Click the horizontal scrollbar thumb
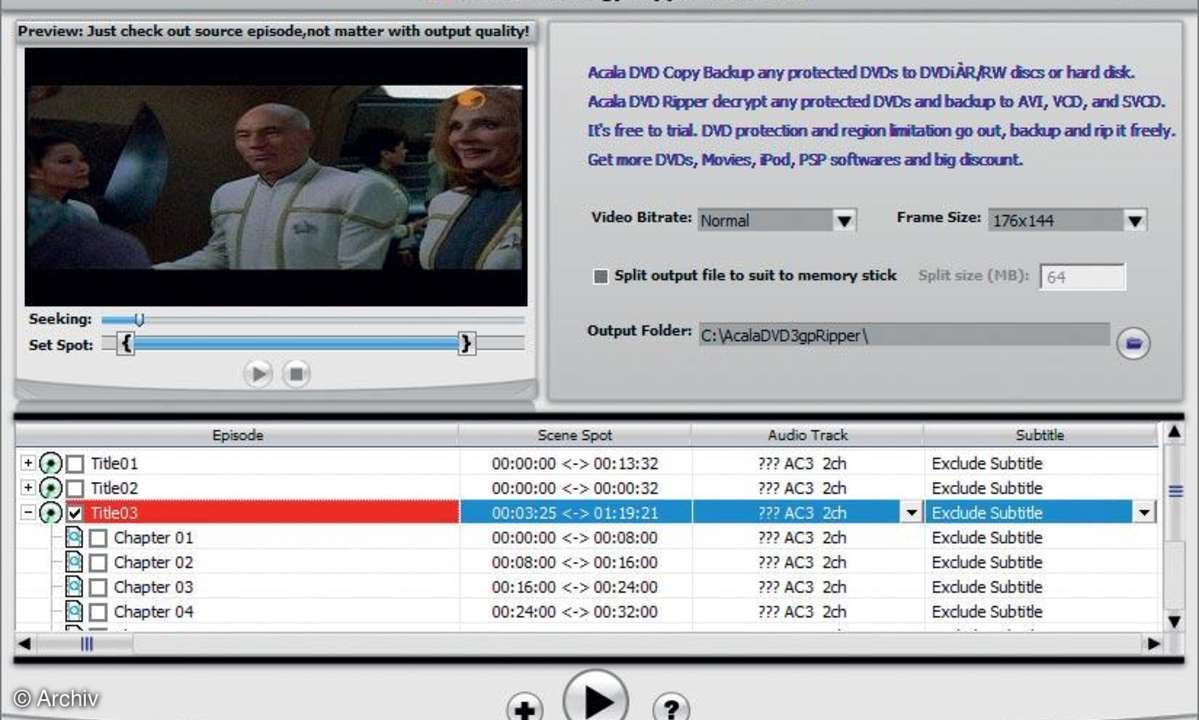Viewport: 1199px width, 720px height. coord(86,644)
